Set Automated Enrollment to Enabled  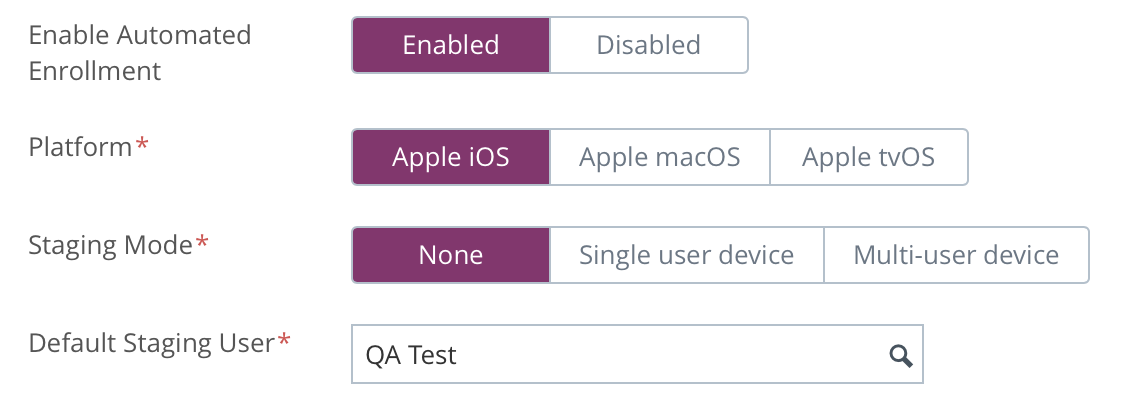coord(450,45)
